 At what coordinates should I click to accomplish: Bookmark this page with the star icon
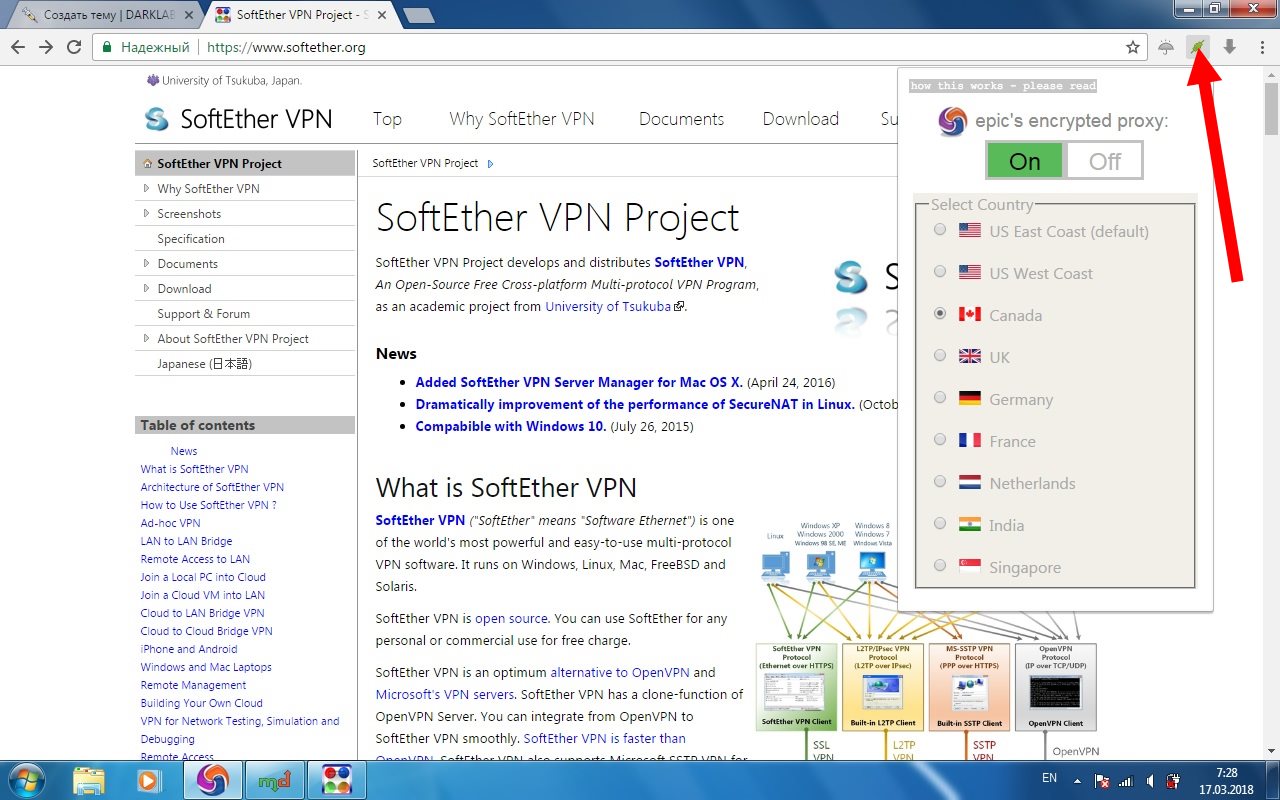1133,47
